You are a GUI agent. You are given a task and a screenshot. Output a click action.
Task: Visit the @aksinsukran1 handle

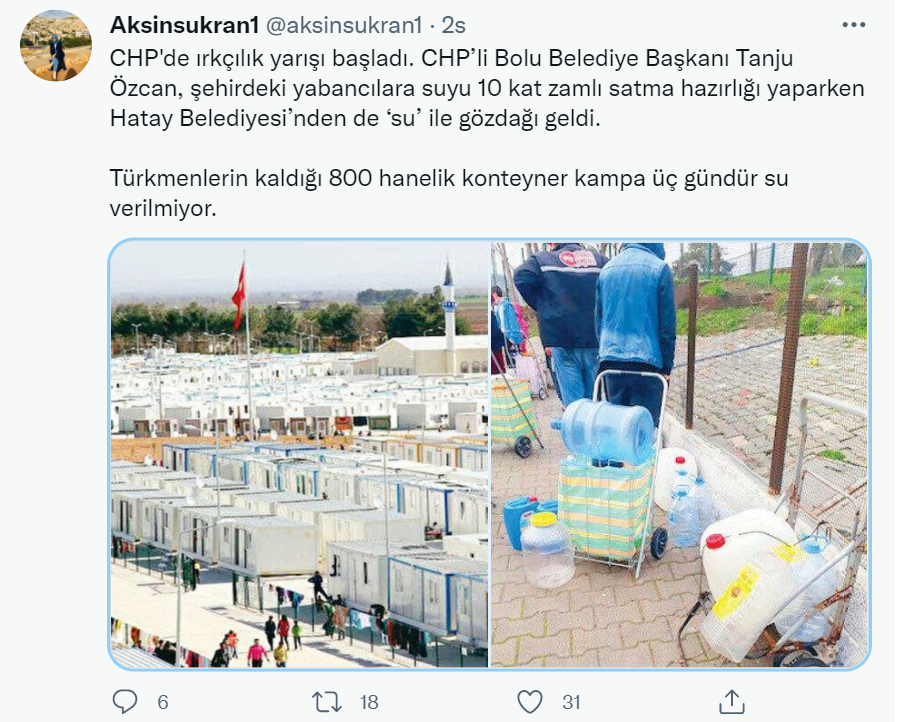coord(344,25)
